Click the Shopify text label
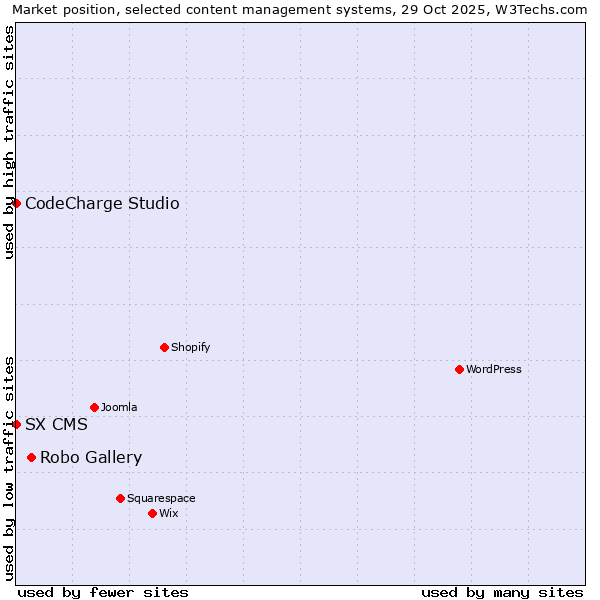 point(190,348)
